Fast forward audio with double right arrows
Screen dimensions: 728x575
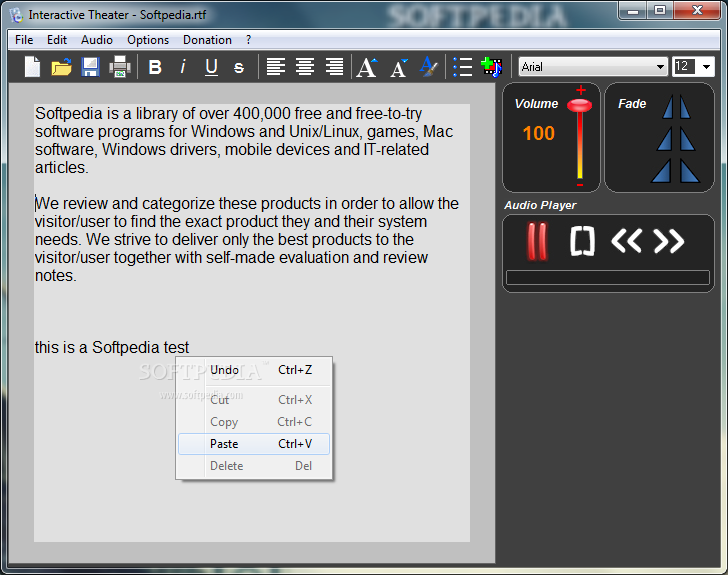coord(669,241)
